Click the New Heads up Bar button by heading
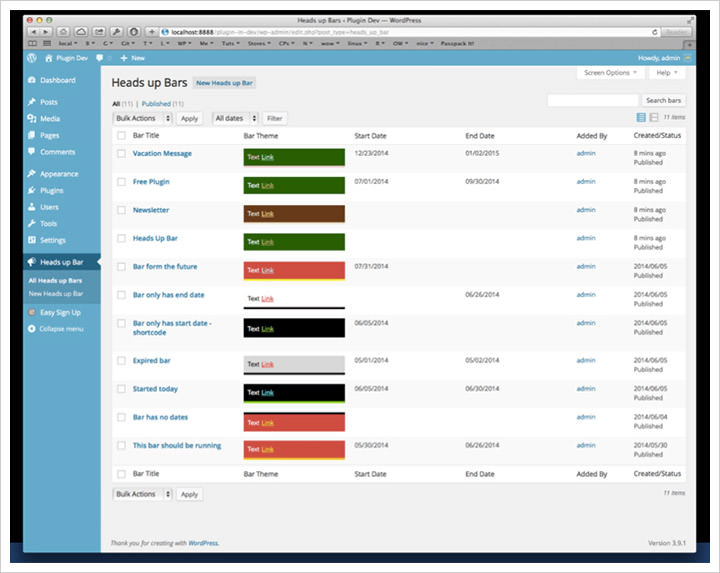720x573 pixels. click(224, 83)
